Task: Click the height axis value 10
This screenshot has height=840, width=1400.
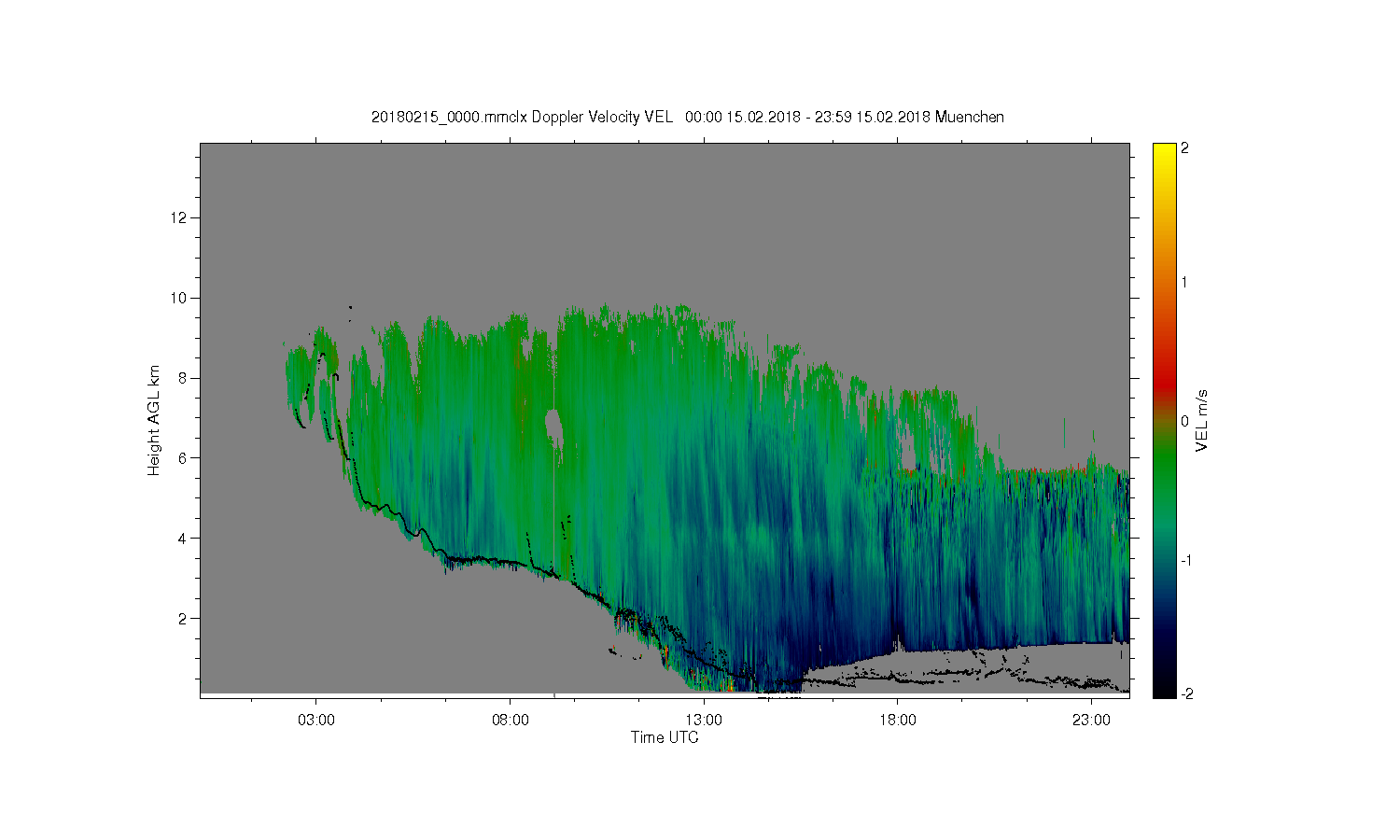Action: 179,298
